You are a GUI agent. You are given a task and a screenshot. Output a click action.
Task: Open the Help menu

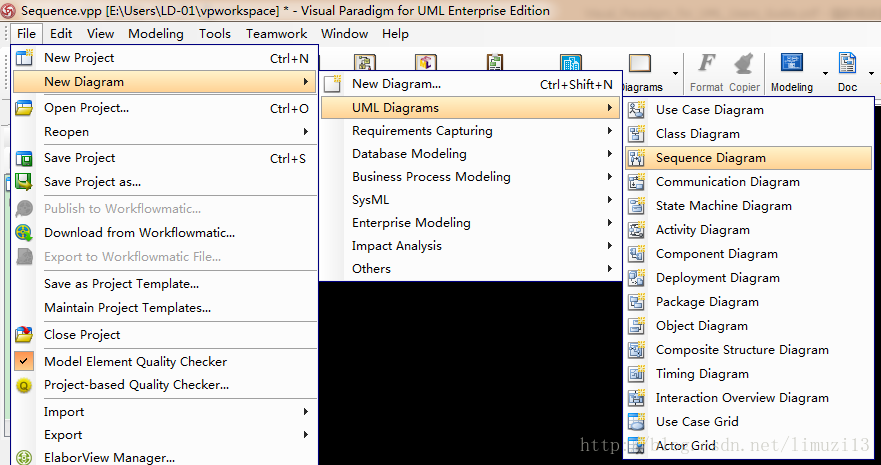(396, 34)
